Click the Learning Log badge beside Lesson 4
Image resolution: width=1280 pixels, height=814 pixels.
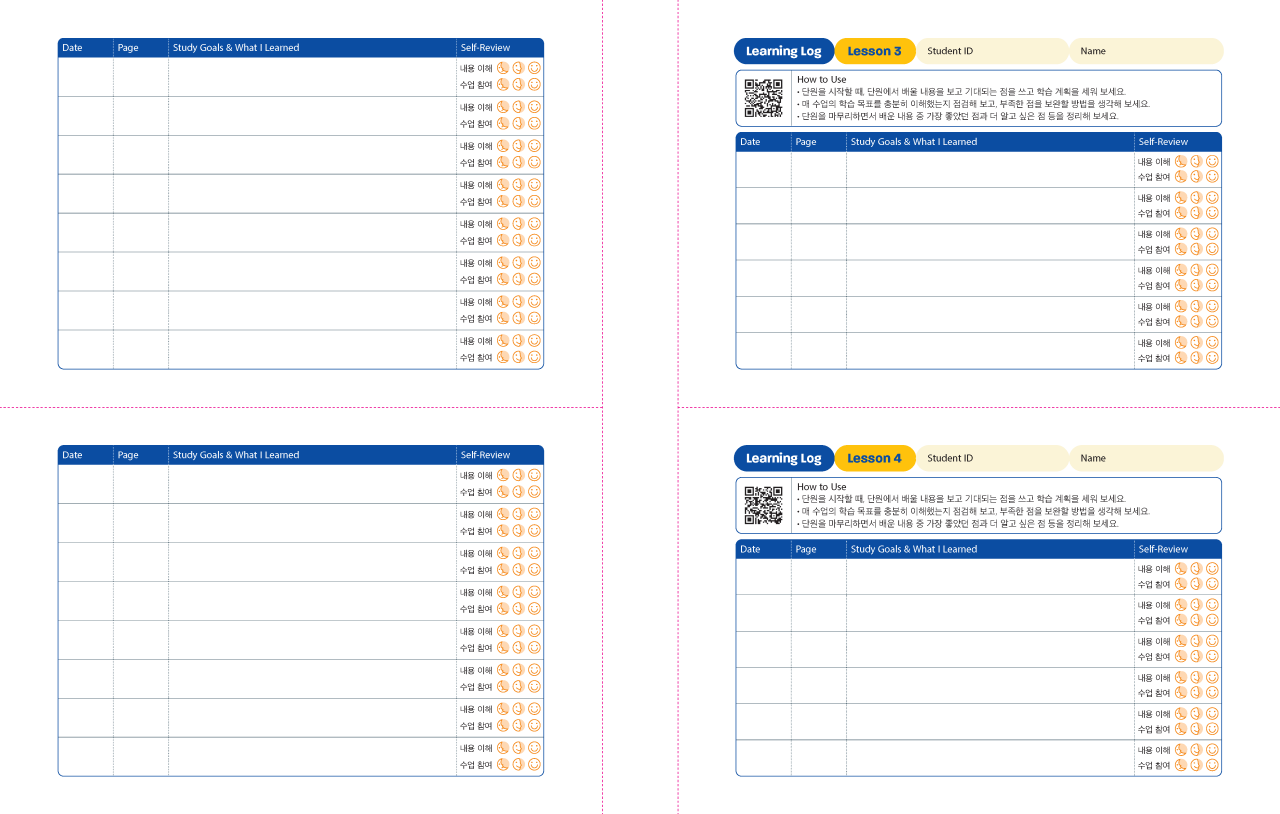click(783, 458)
